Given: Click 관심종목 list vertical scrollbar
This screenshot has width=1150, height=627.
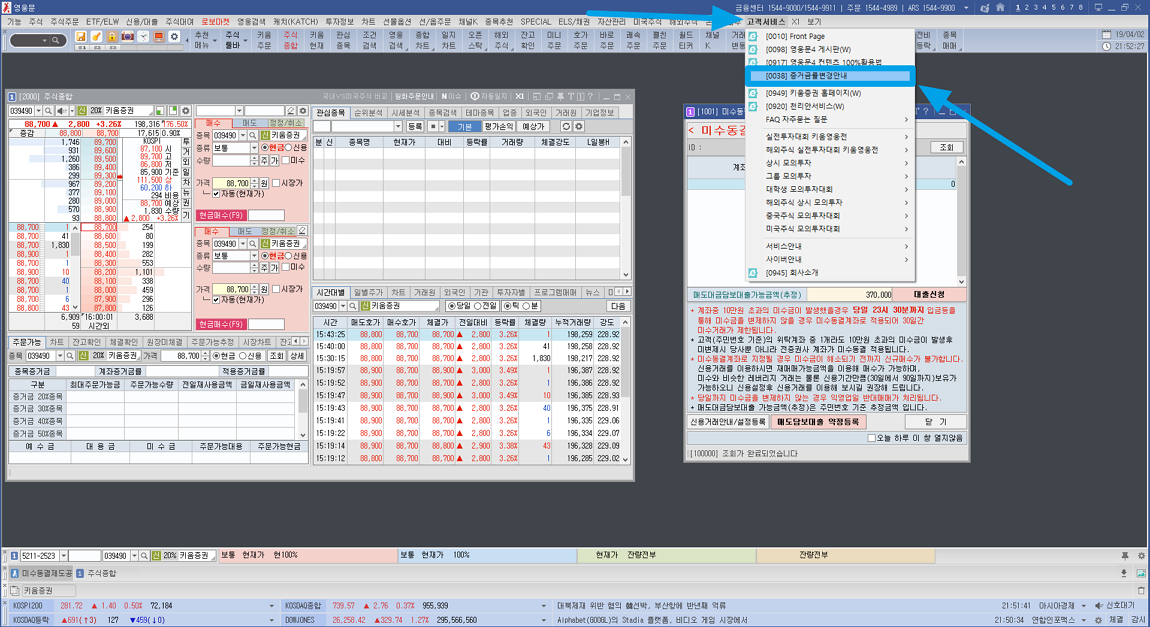Looking at the screenshot, I should click(x=626, y=208).
